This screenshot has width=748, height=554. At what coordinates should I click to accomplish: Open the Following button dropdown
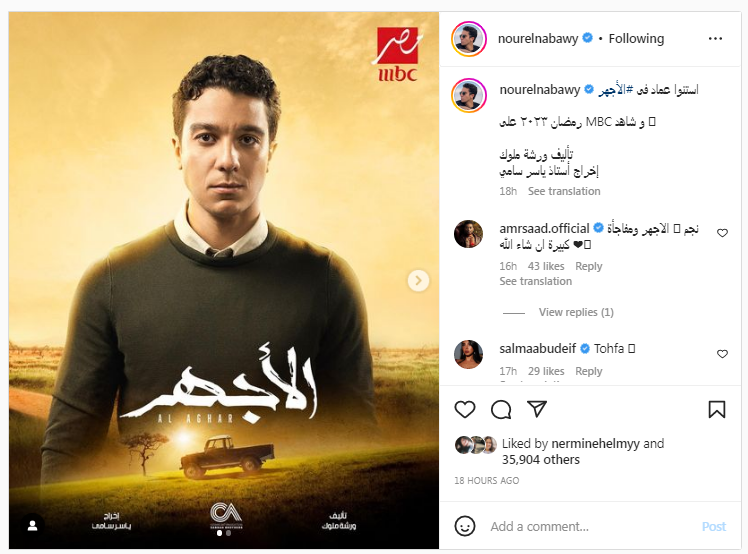tap(636, 38)
